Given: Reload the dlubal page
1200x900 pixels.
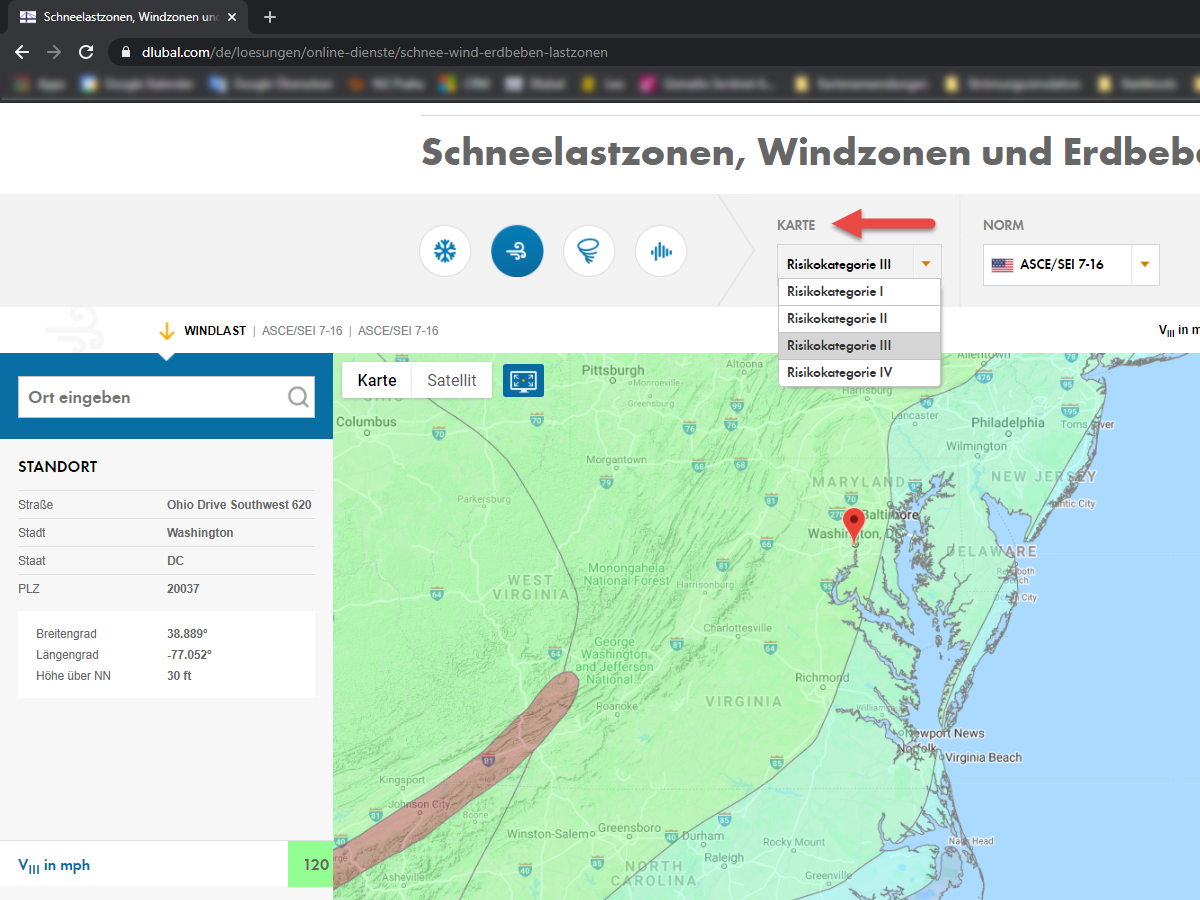Looking at the screenshot, I should point(86,52).
